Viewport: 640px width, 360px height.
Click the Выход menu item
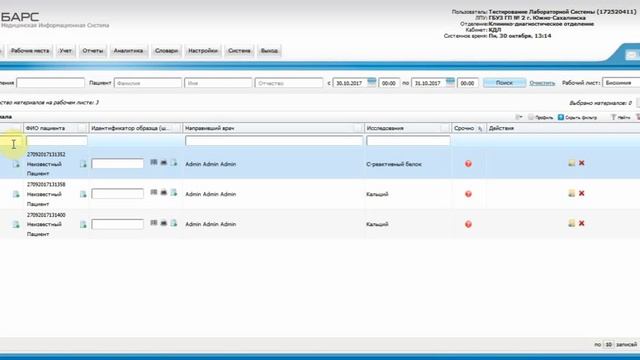[x=269, y=51]
